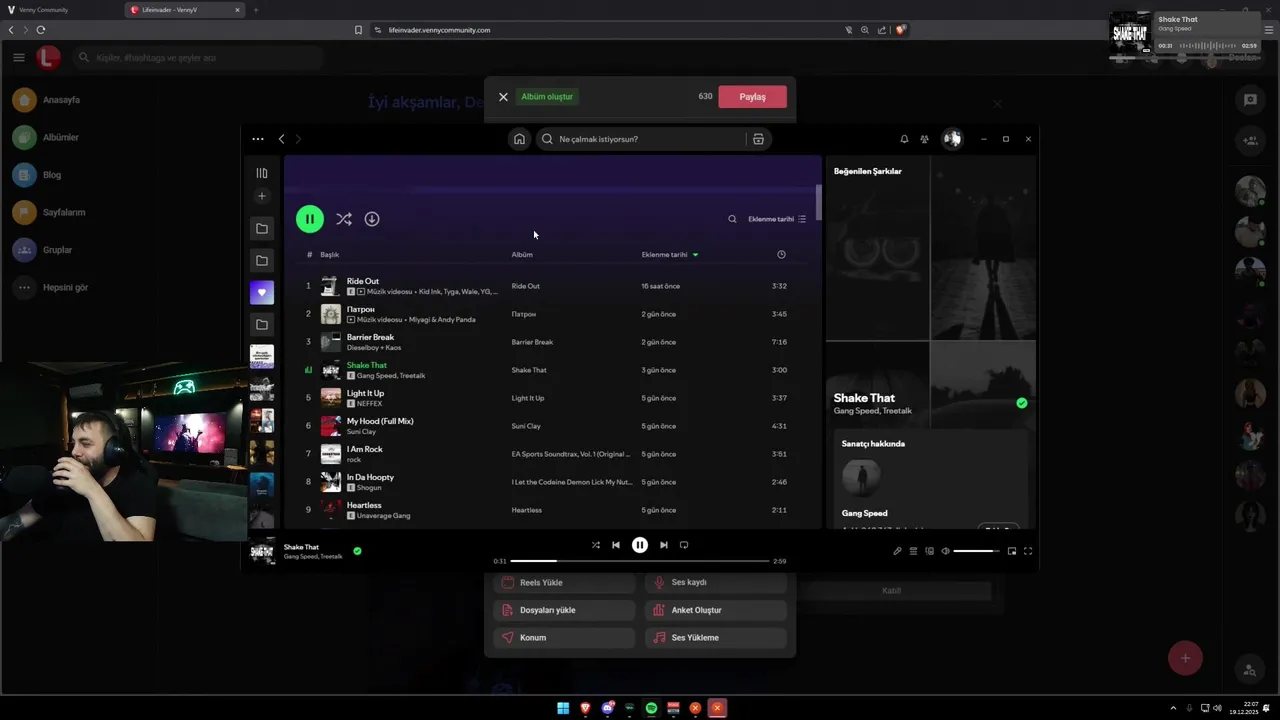Click Anket Oluştur in Lifeinvader

[x=716, y=610]
